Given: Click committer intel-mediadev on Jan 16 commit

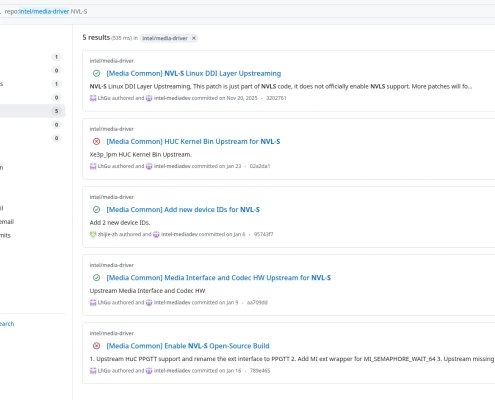Looking at the screenshot, I should (x=172, y=370).
